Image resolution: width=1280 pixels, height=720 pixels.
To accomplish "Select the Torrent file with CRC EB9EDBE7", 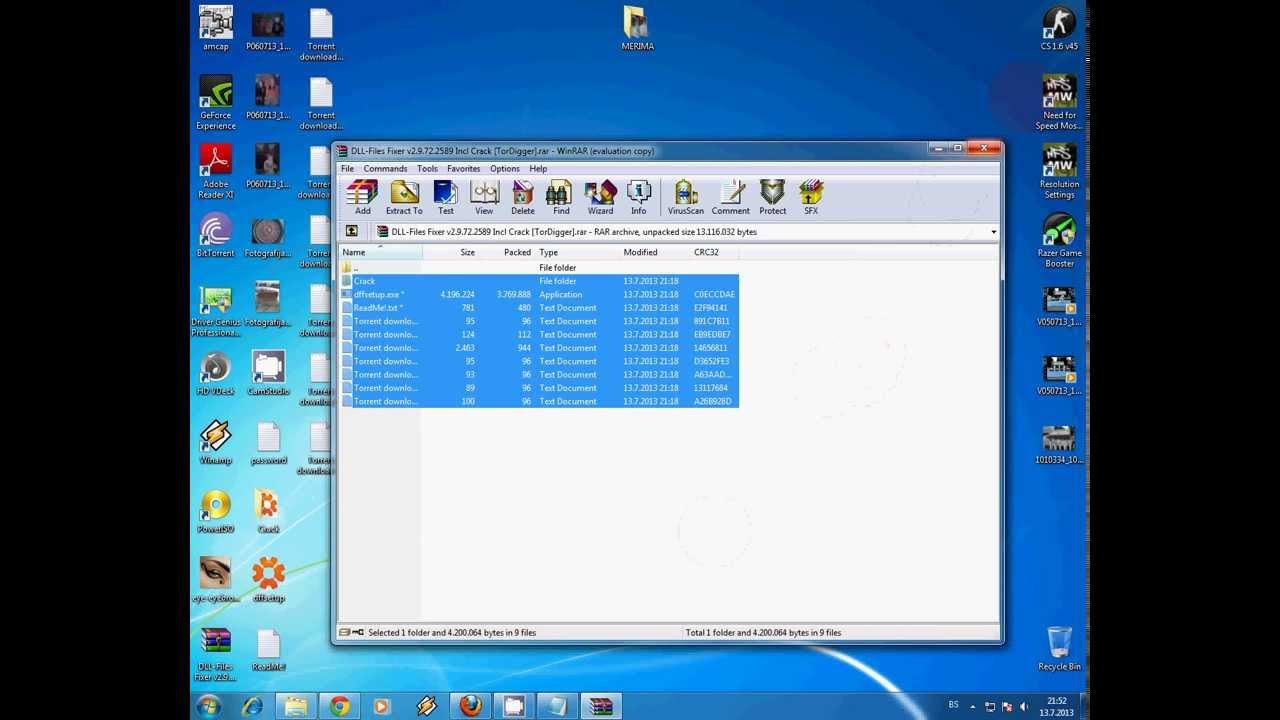I will tap(539, 335).
